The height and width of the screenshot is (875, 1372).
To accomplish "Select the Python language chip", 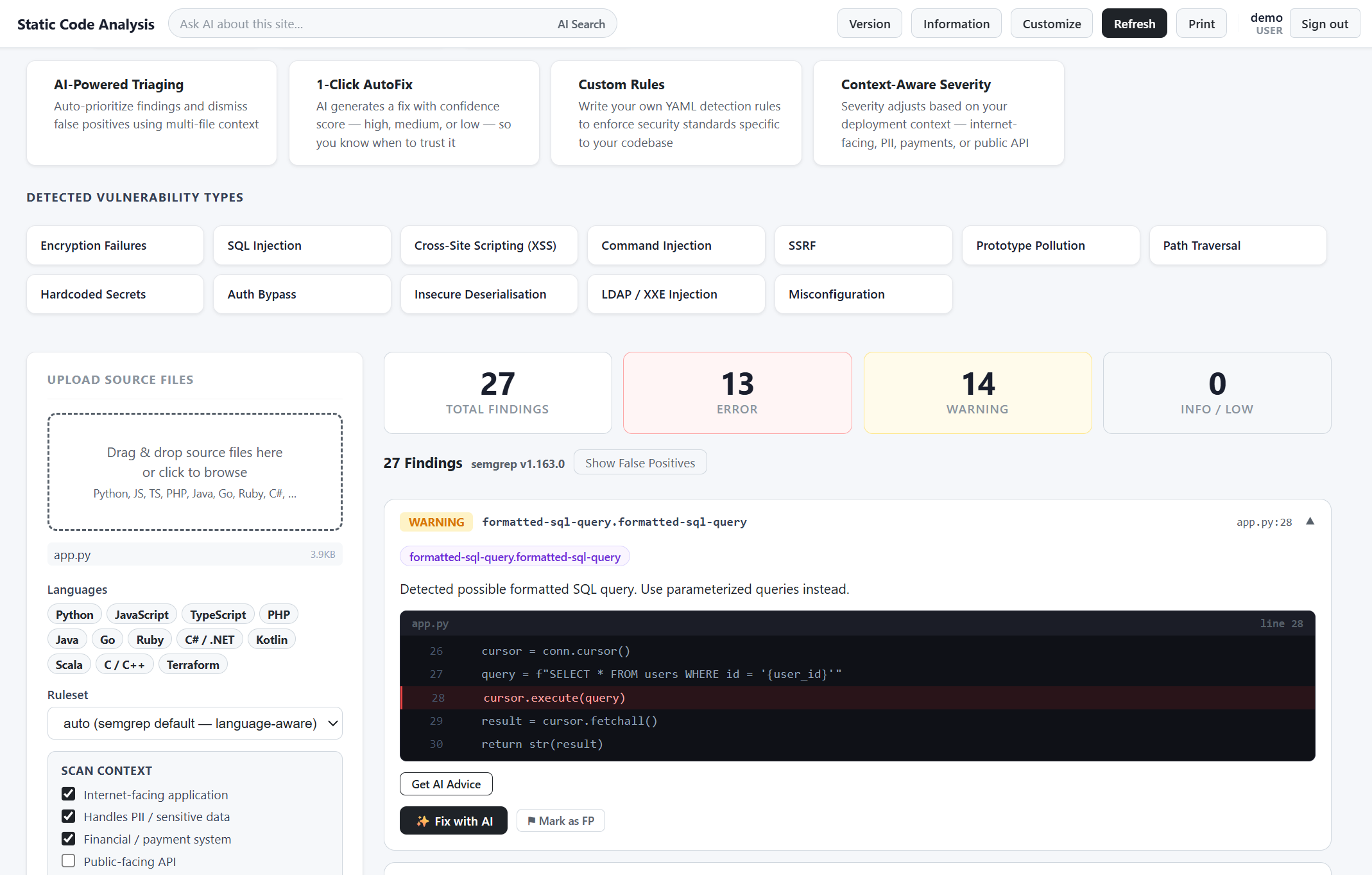I will 74,614.
